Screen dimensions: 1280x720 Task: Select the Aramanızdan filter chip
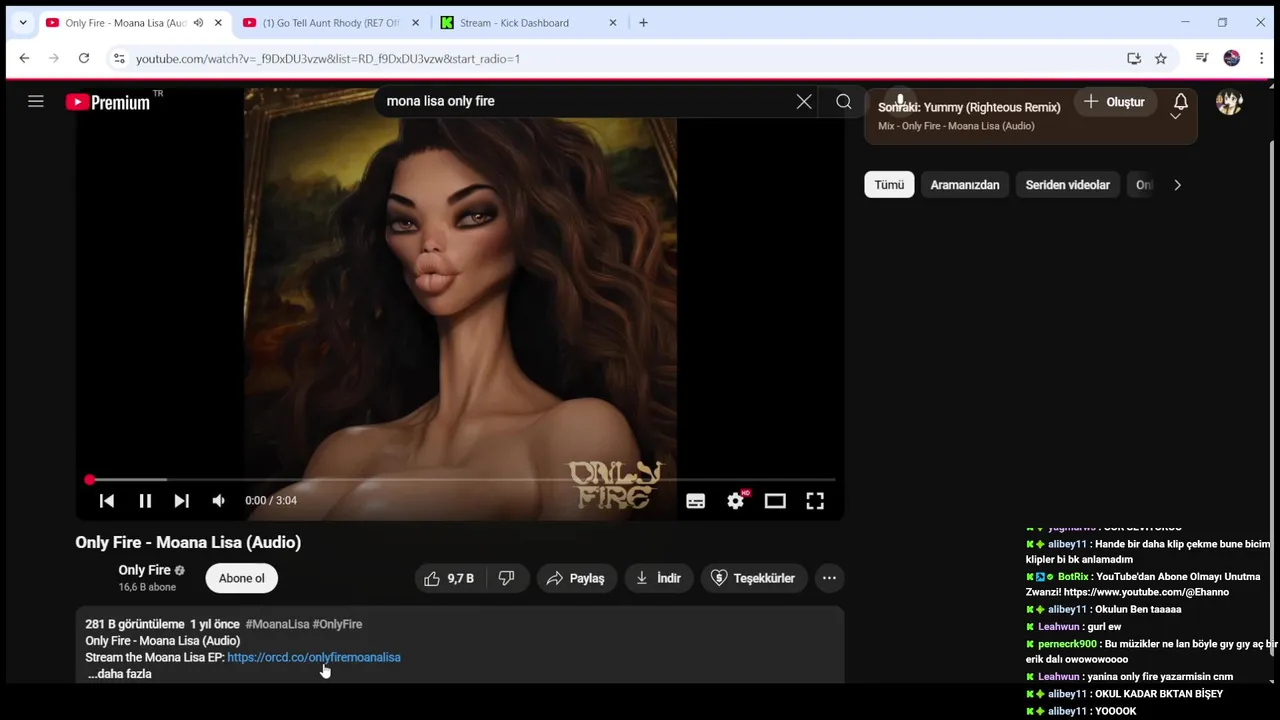(x=965, y=185)
